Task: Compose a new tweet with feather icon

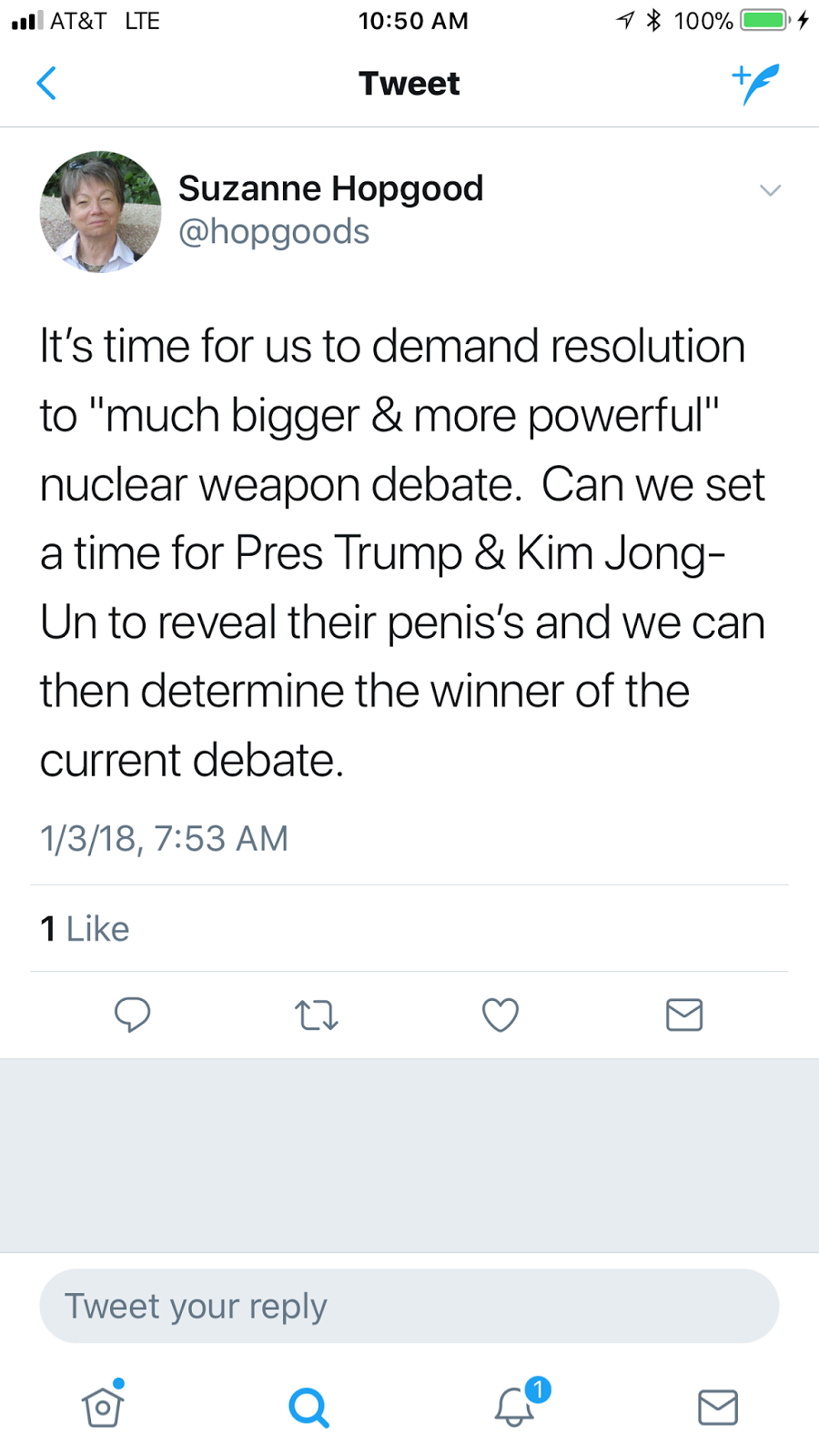Action: click(x=755, y=84)
